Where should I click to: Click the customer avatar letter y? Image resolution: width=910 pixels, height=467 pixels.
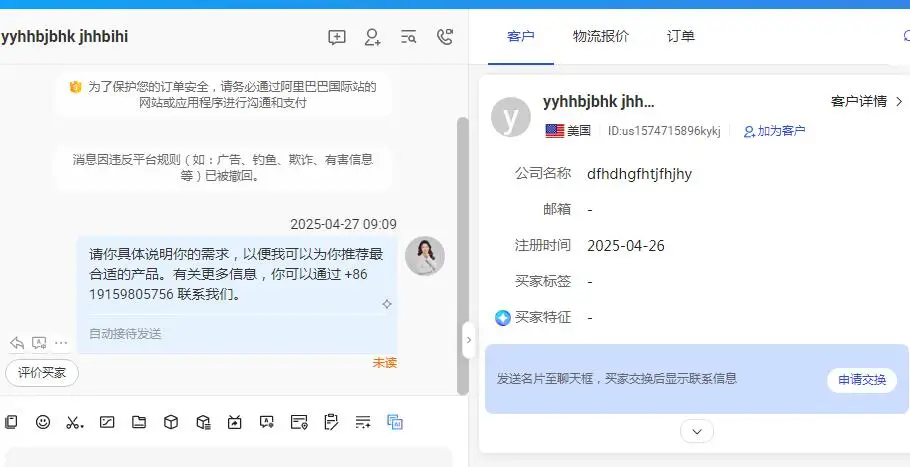tap(511, 117)
